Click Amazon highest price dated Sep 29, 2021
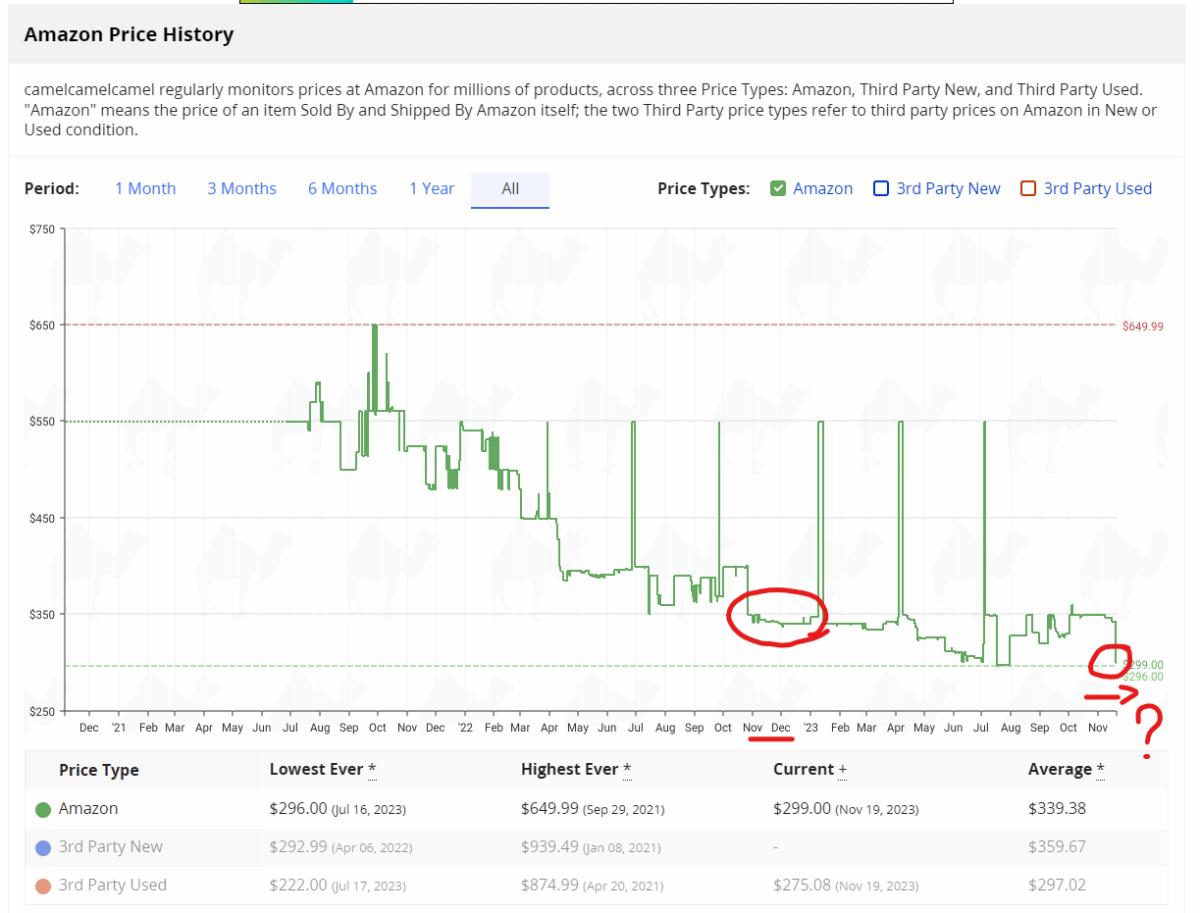 pyautogui.click(x=593, y=808)
